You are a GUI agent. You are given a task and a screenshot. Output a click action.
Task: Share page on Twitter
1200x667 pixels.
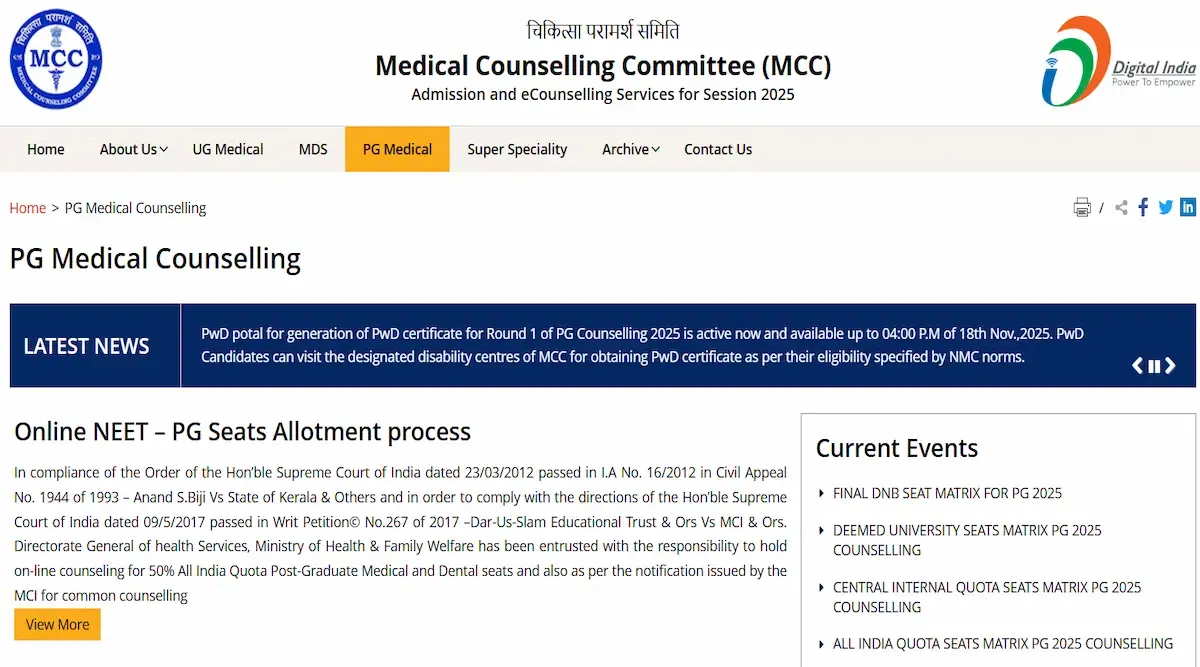pos(1165,208)
